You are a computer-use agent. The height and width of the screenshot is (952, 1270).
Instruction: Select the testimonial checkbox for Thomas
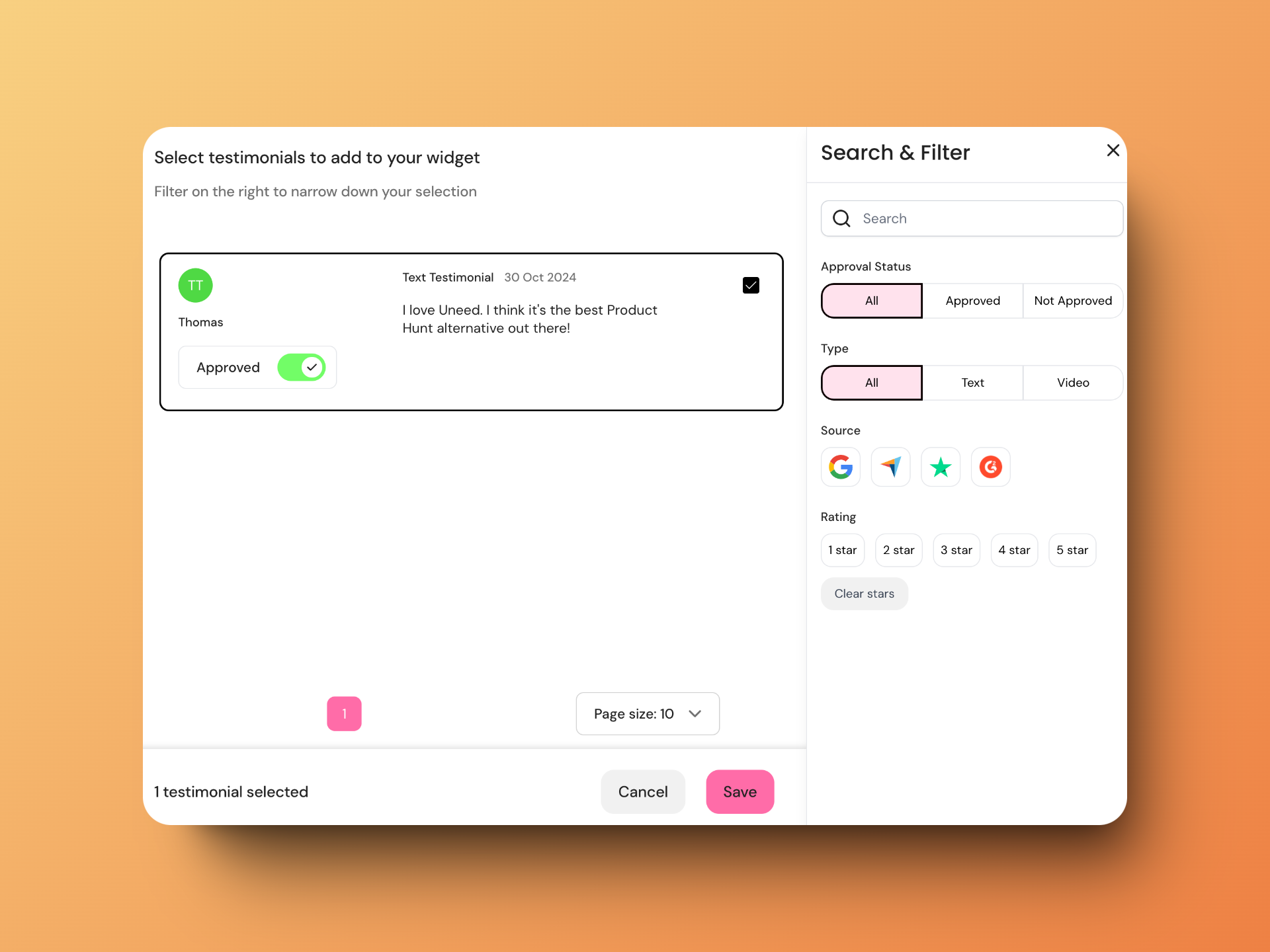751,285
